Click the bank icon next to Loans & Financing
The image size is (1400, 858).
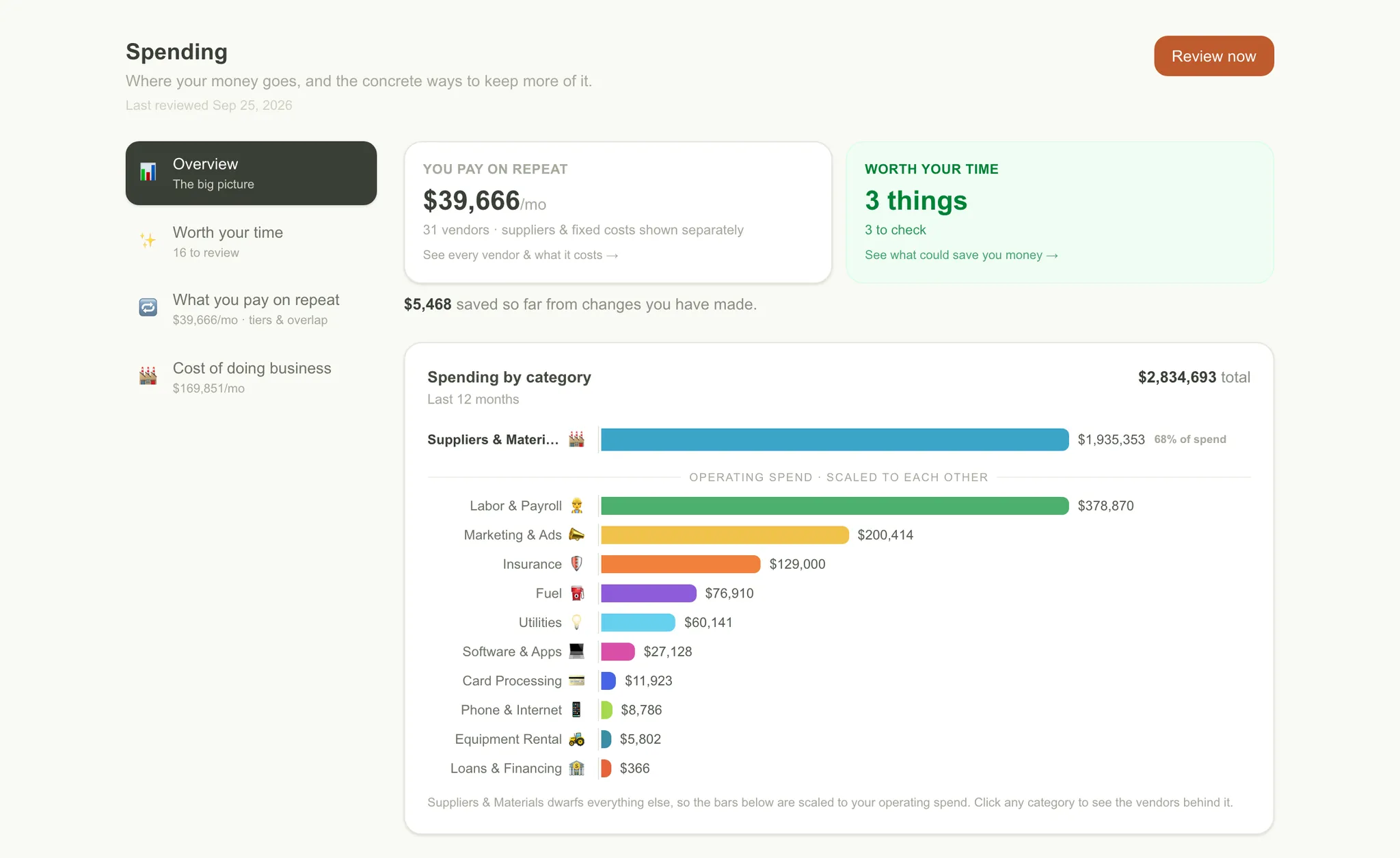coord(576,768)
